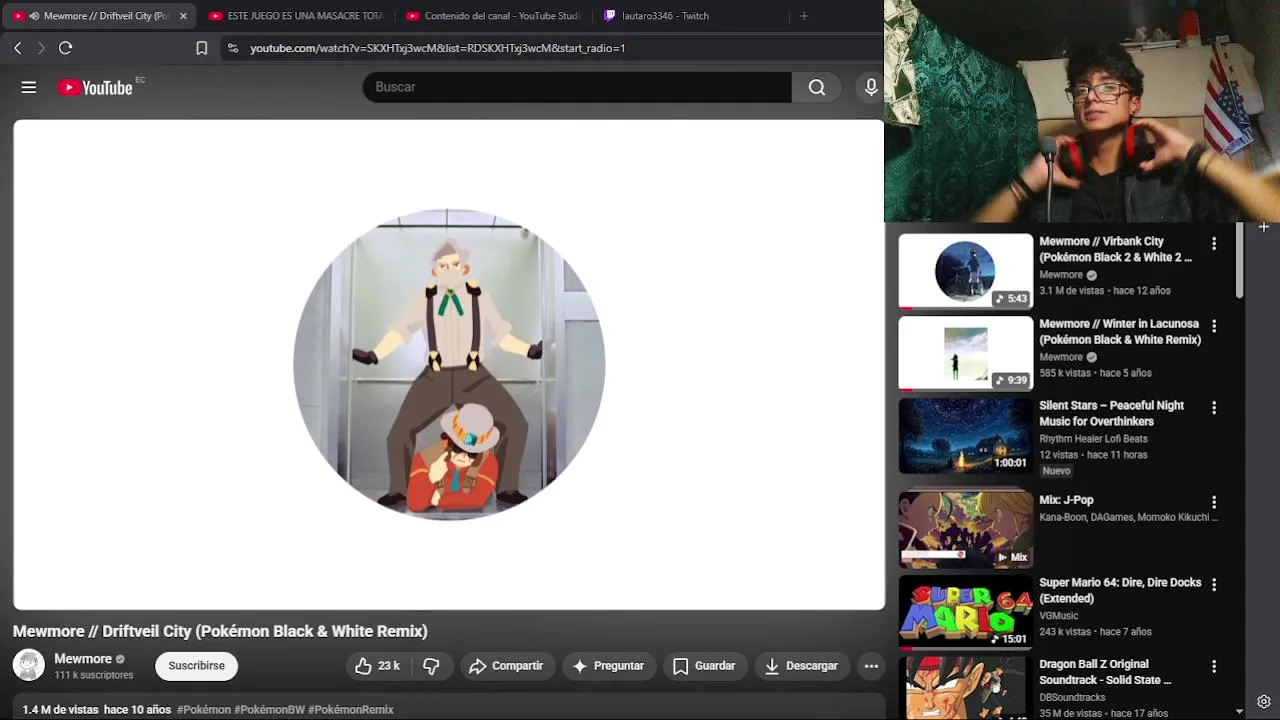
Task: Open Dragon Ball Z Solid State thumbnail
Action: (x=966, y=688)
